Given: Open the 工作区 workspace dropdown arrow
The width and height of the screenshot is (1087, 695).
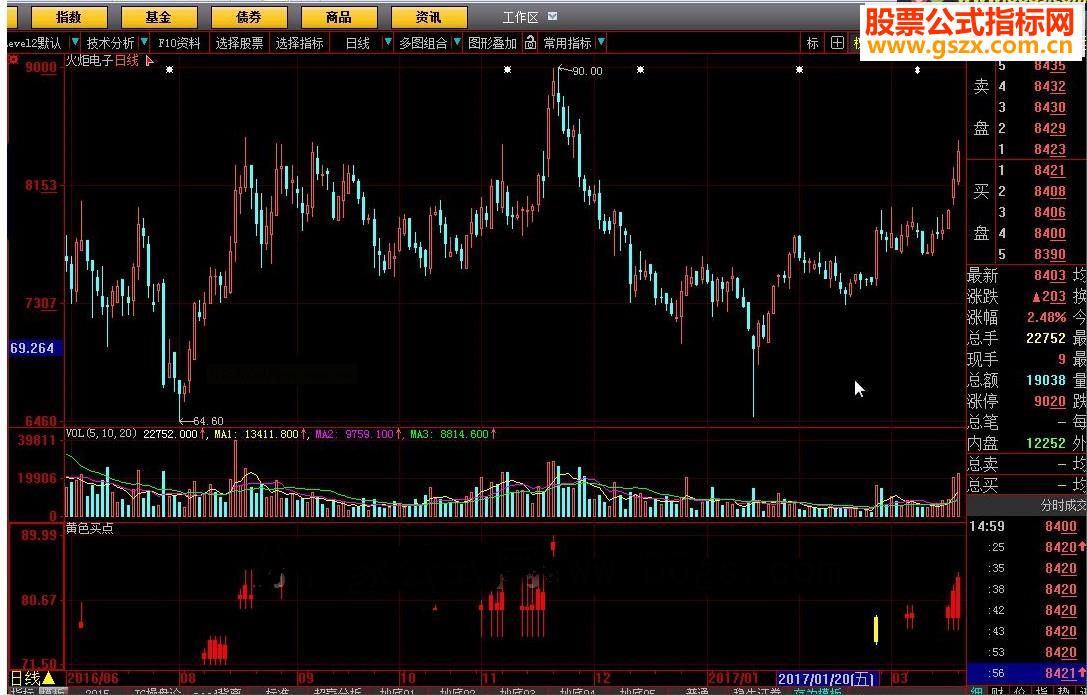Looking at the screenshot, I should click(x=552, y=16).
